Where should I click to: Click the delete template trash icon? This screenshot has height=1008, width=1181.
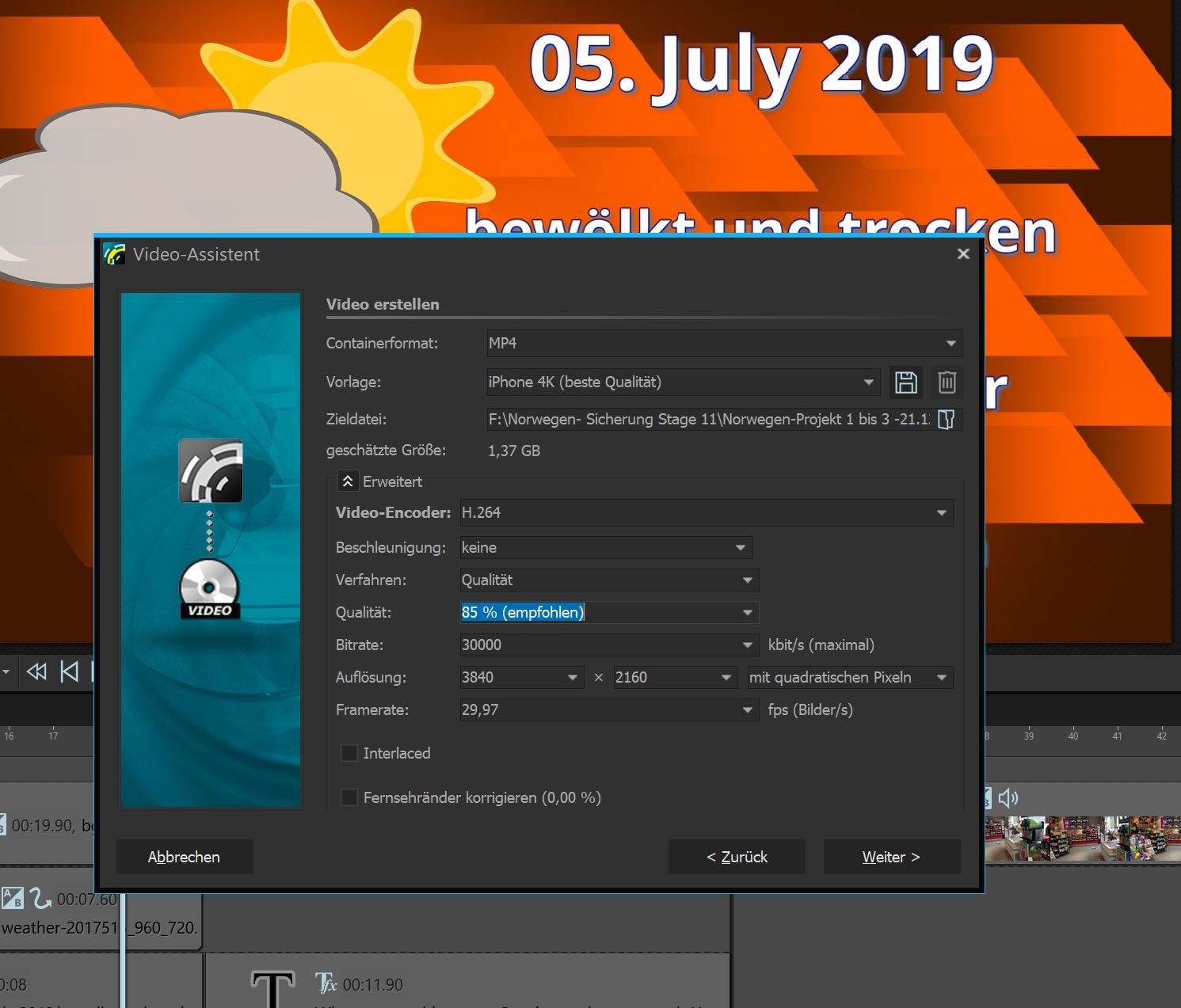pos(947,382)
